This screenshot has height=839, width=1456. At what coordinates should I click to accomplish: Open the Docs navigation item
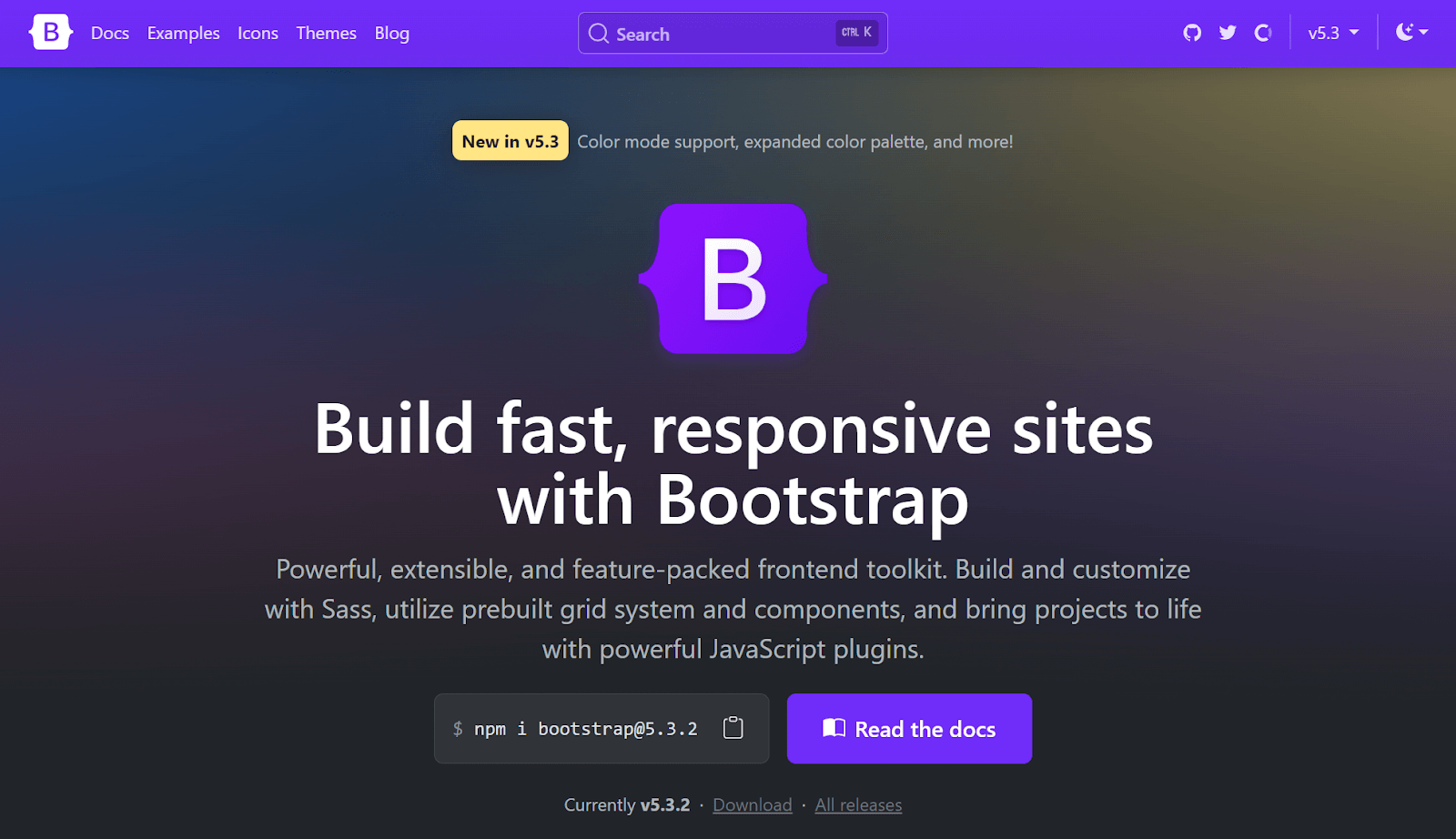(109, 33)
